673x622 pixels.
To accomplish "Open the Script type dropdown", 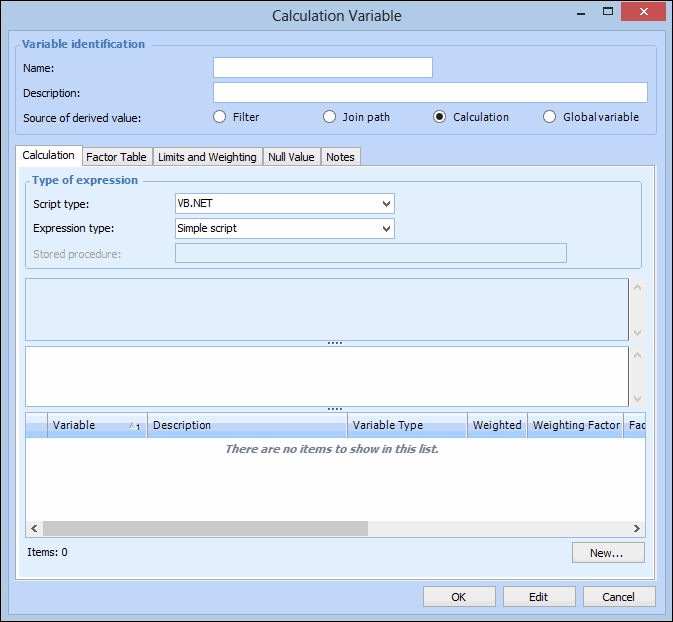I will [285, 204].
